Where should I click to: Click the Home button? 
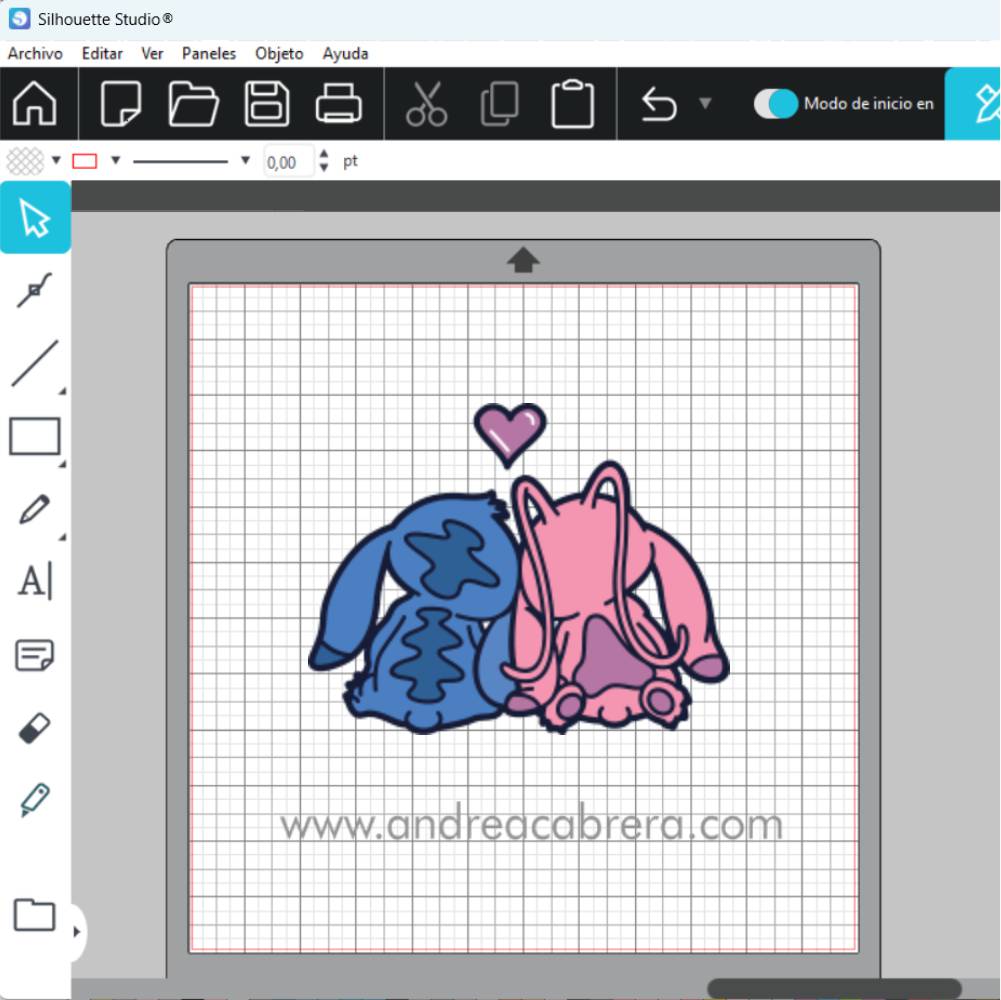point(35,104)
